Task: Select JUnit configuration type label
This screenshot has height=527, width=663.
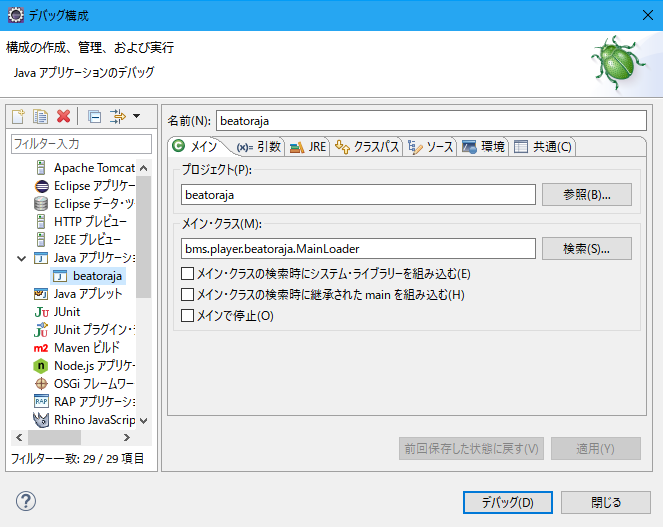Action: point(67,312)
